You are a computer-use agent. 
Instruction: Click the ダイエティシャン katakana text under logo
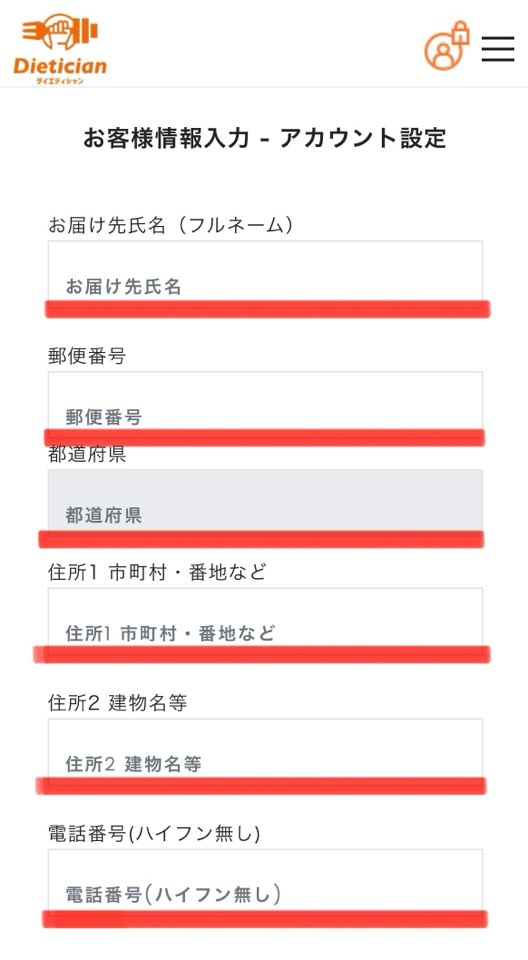tap(59, 80)
